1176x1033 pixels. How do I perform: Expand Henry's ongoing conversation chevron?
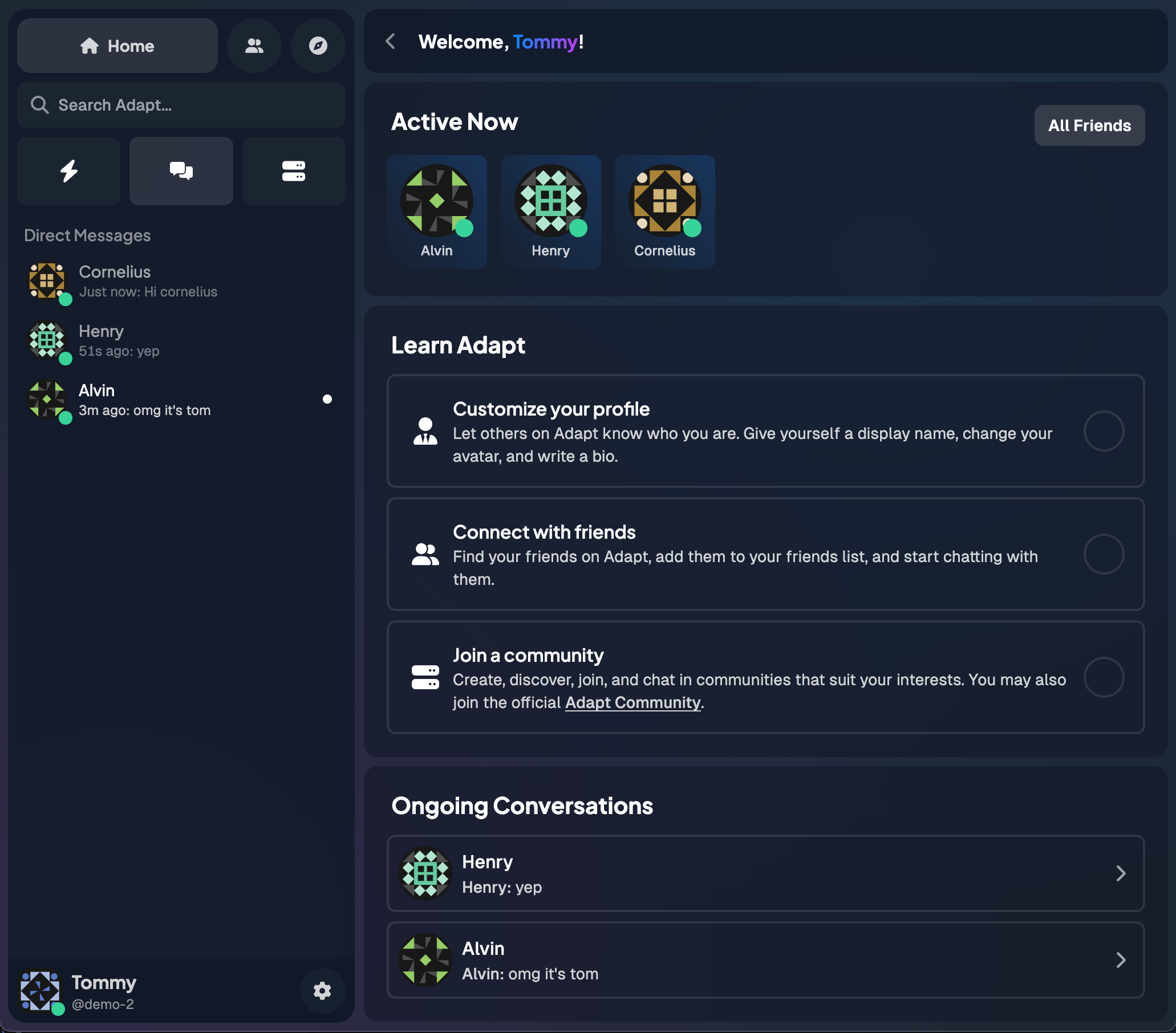coord(1120,873)
